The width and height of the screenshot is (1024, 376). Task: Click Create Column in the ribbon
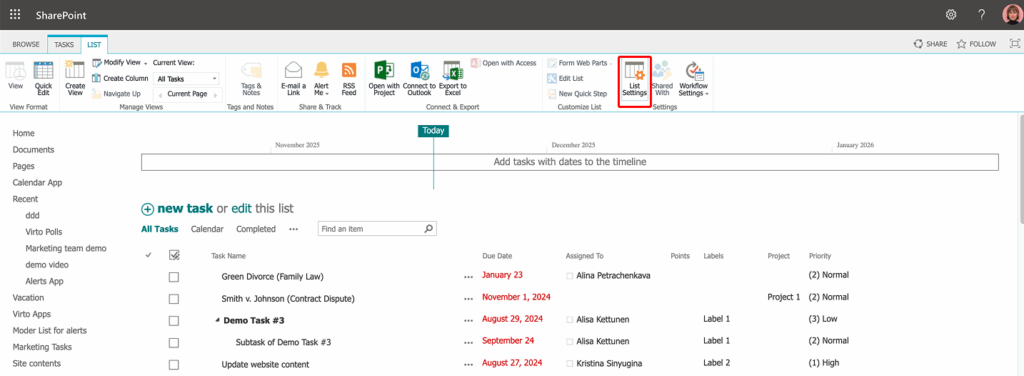point(120,78)
